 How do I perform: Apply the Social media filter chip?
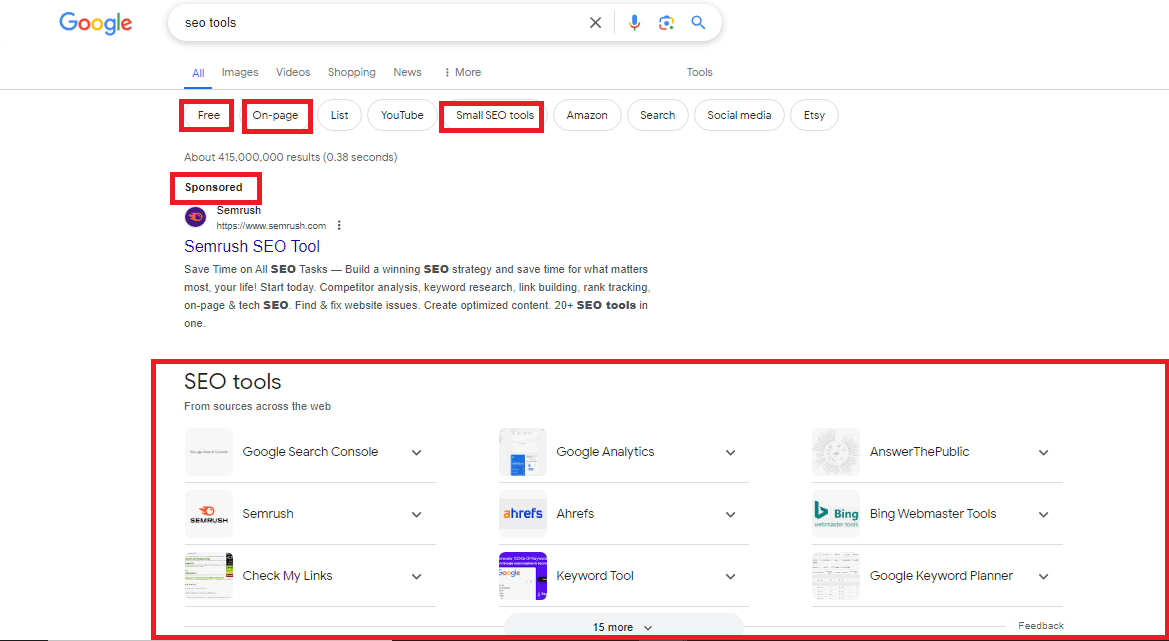tap(739, 116)
